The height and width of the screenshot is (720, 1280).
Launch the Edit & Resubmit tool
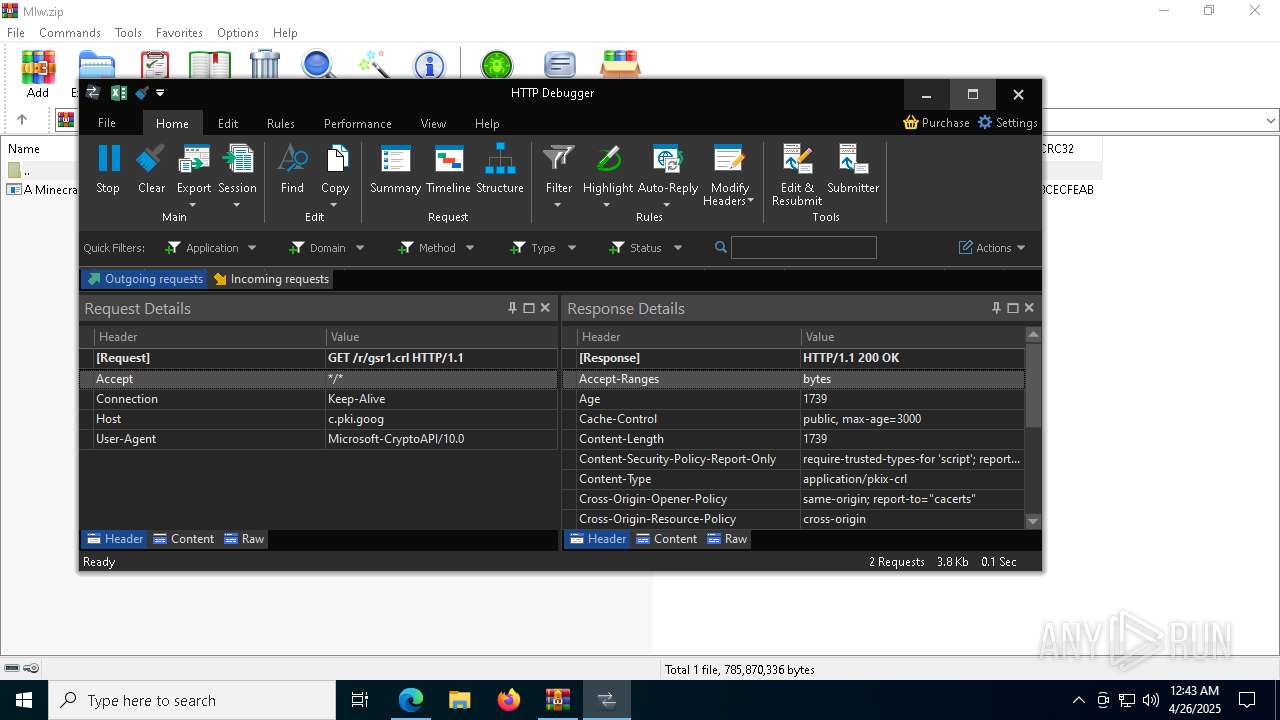coord(797,159)
